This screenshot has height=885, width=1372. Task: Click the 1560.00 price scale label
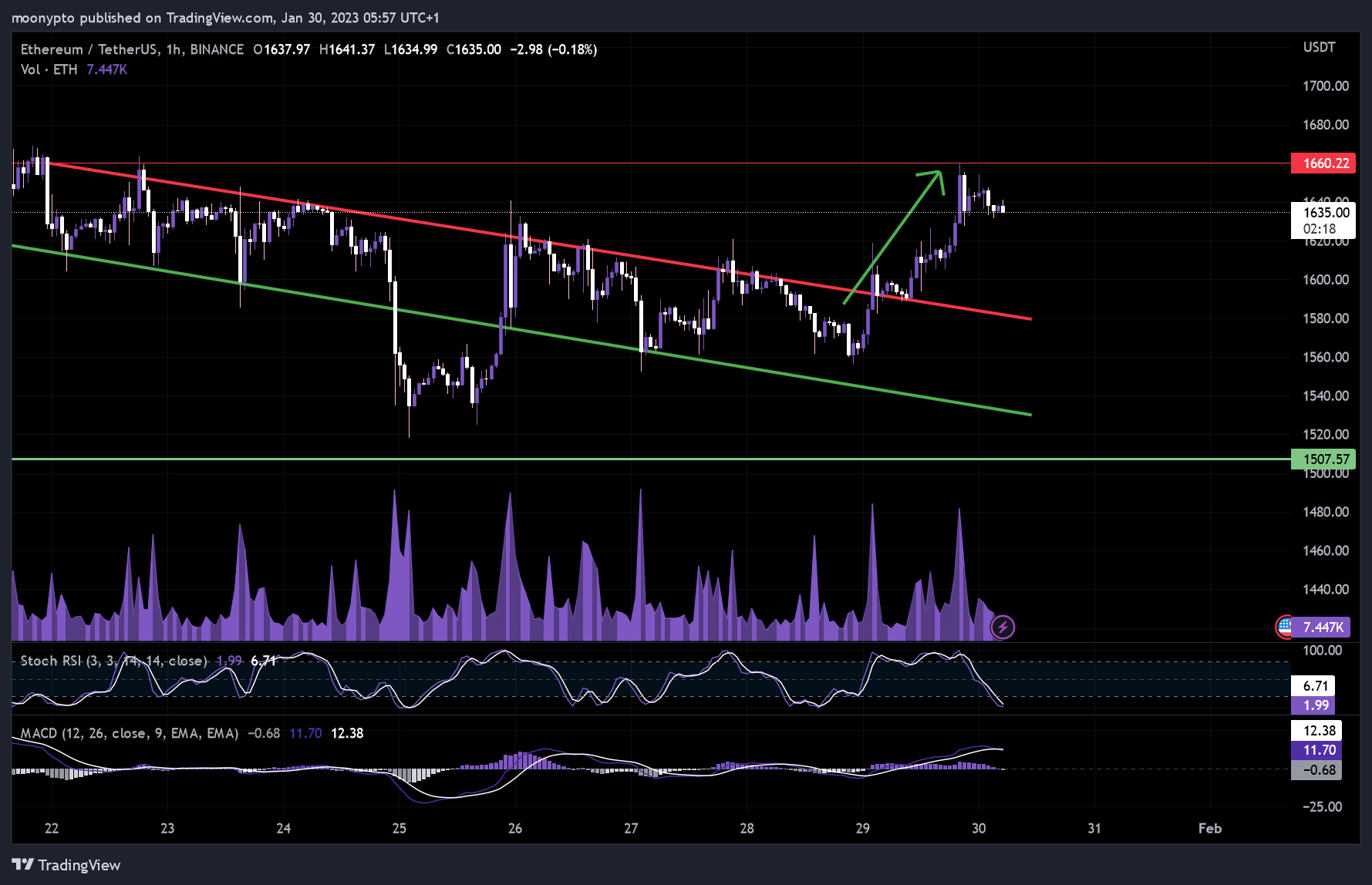[1326, 357]
